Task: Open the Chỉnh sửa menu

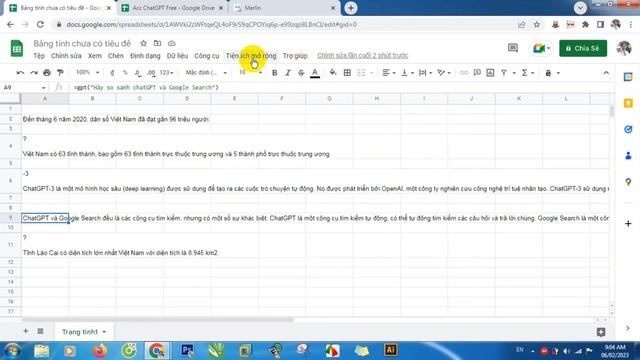Action: pyautogui.click(x=66, y=56)
